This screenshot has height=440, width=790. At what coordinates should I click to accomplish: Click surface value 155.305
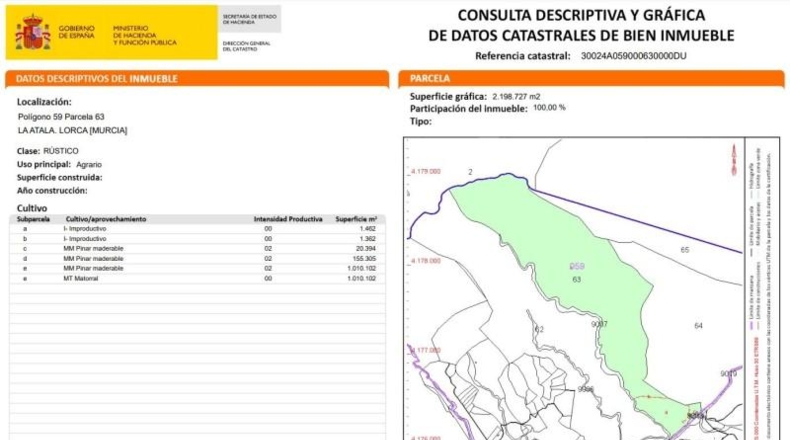click(x=364, y=259)
